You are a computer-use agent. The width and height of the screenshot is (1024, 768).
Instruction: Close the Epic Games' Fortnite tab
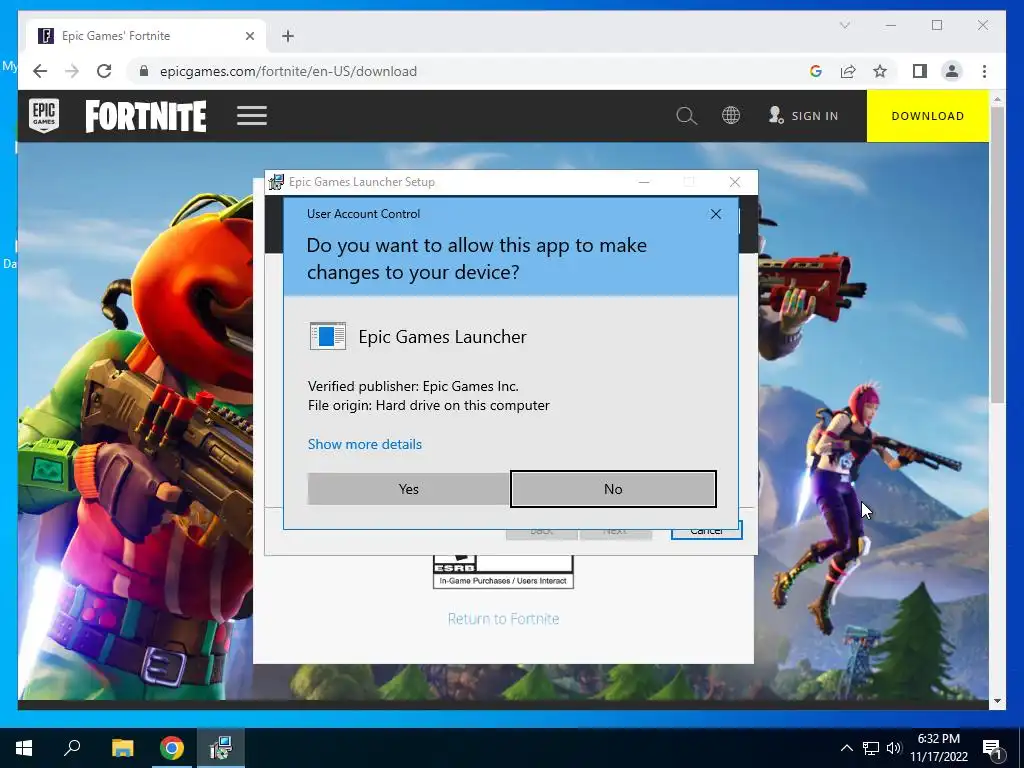pos(249,36)
